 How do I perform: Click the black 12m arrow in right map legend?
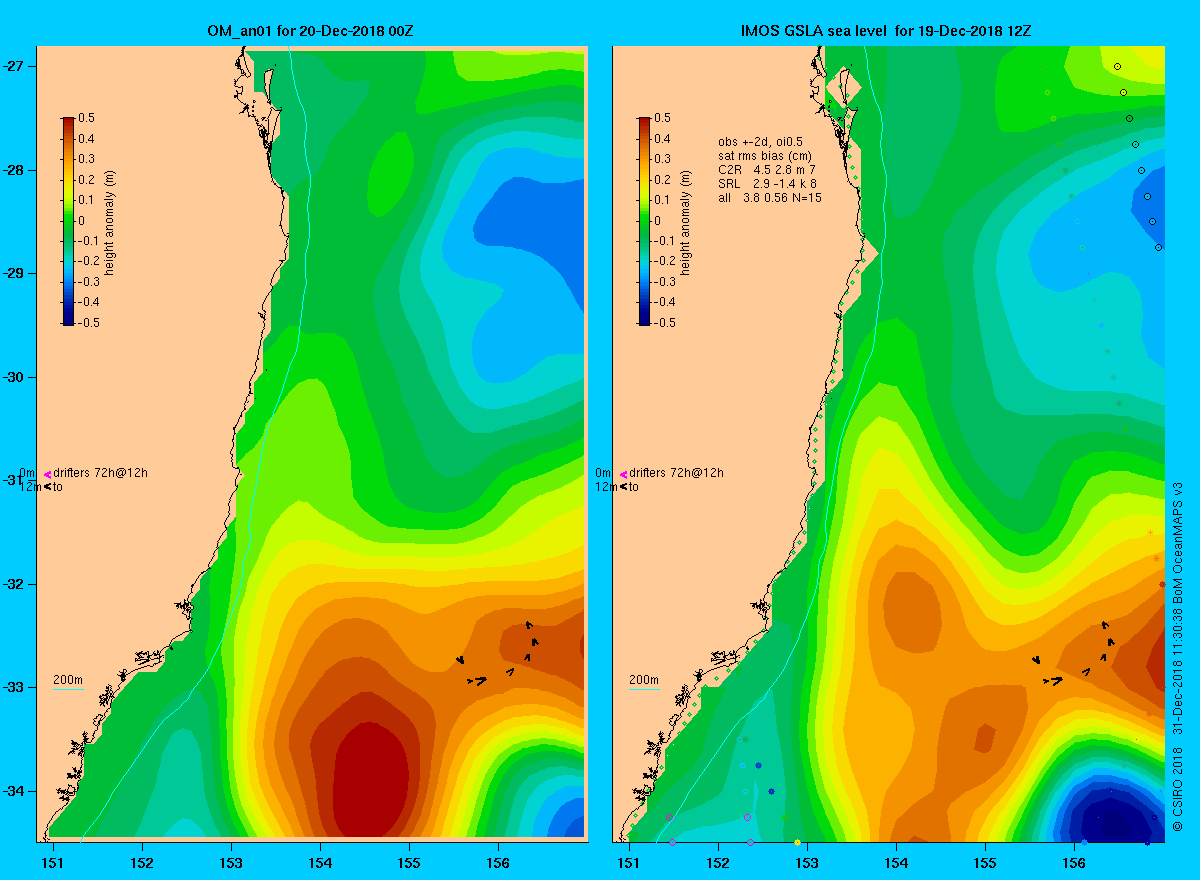click(623, 487)
